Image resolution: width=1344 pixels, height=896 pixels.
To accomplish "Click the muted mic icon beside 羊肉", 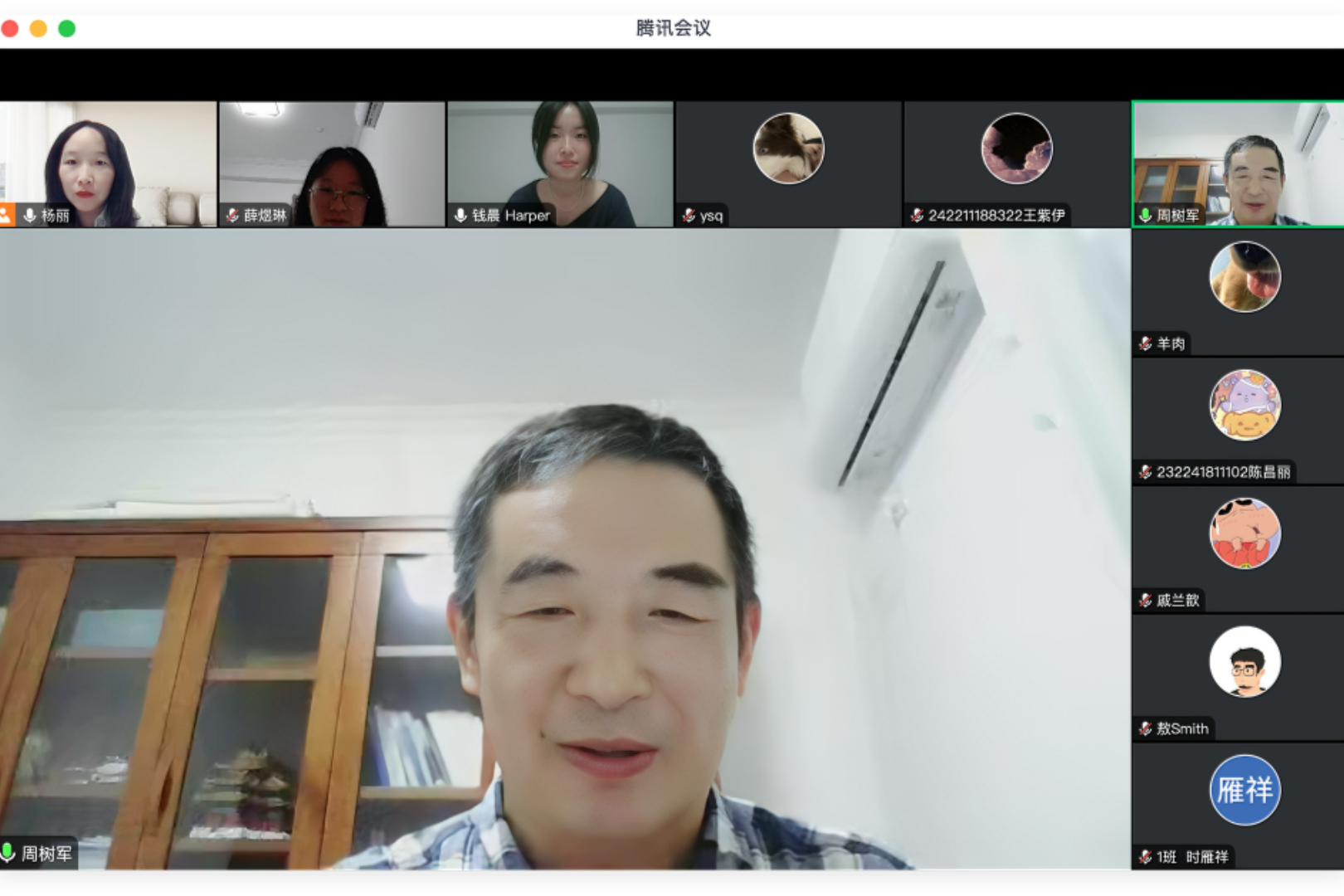I will (1145, 343).
